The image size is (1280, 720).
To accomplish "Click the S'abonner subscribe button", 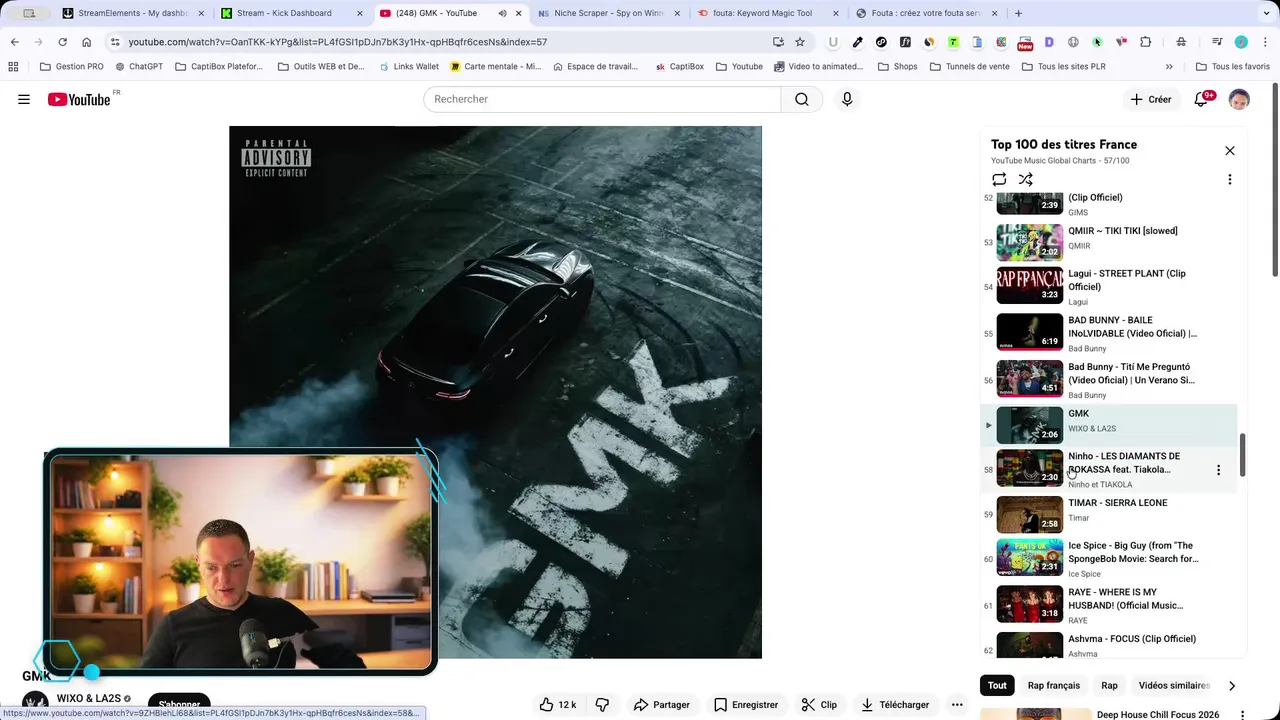I will [x=179, y=704].
